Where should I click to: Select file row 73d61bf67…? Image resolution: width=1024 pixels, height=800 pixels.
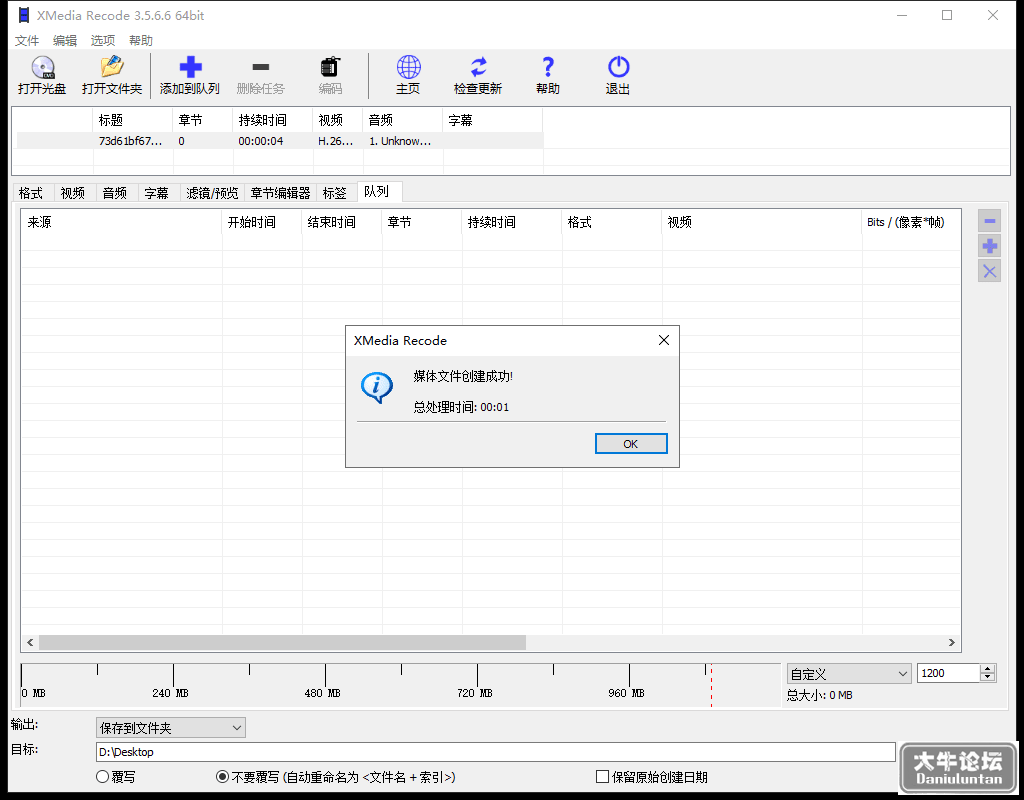tap(280, 141)
